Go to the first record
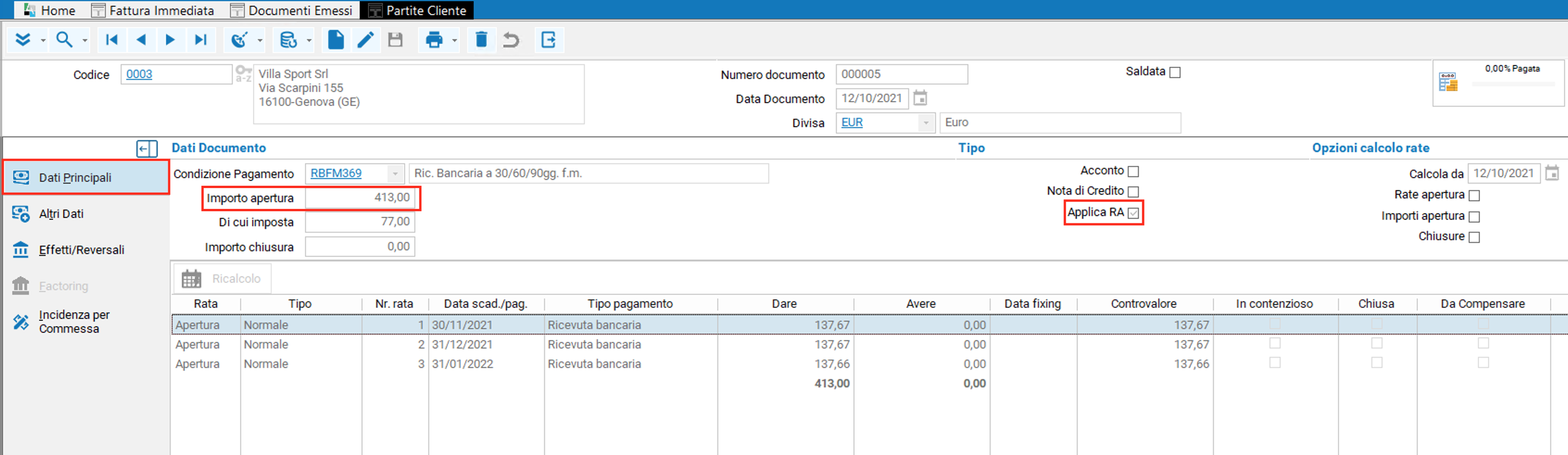The image size is (1568, 455). tap(111, 40)
